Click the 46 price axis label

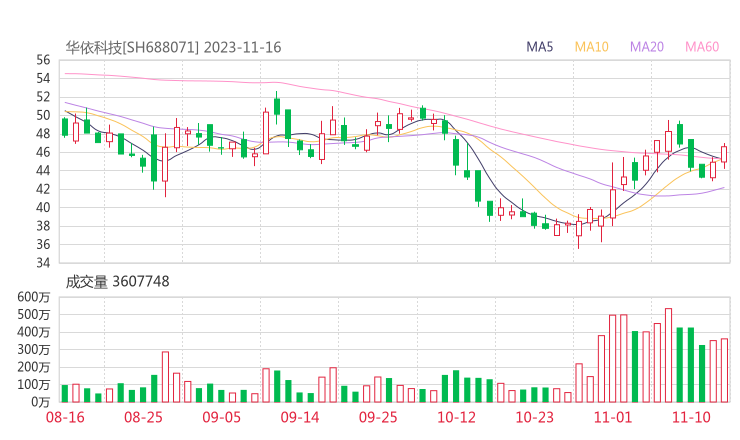[x=43, y=152]
